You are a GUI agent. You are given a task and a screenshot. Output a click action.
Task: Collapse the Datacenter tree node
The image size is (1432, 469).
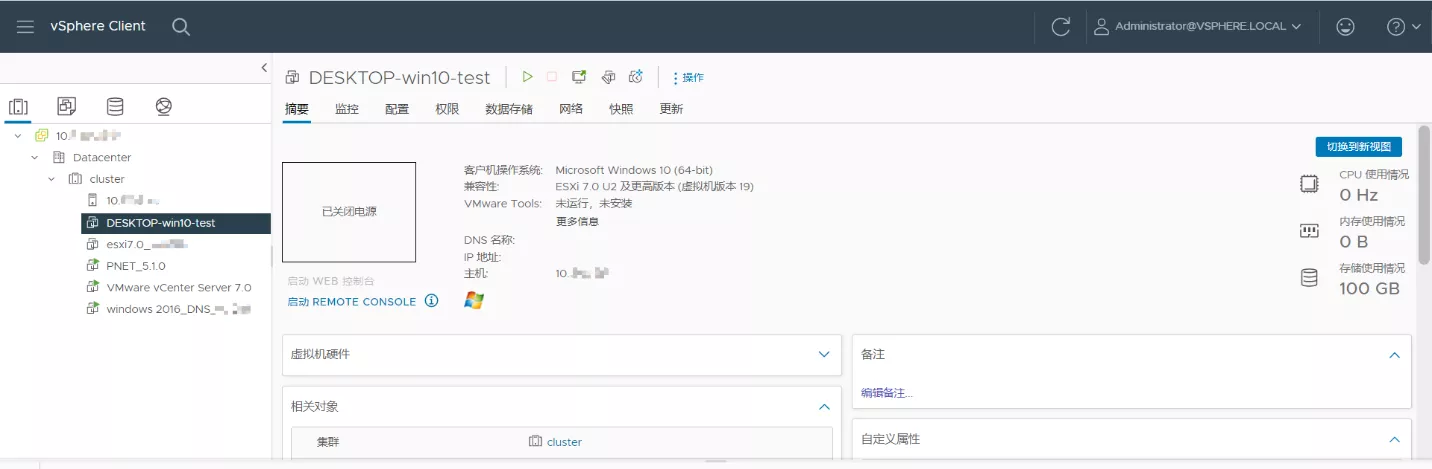pyautogui.click(x=35, y=157)
